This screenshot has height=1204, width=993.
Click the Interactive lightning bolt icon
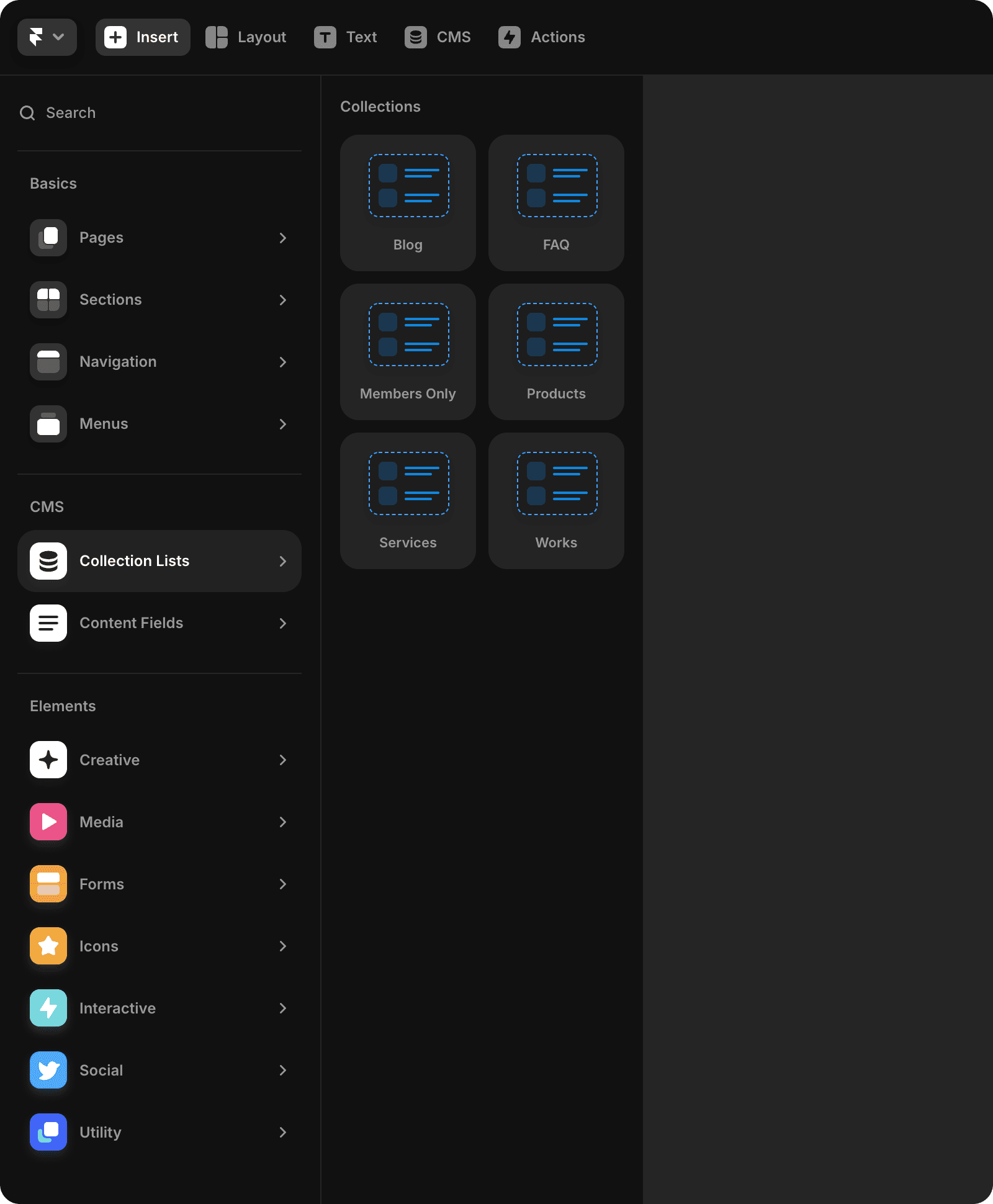48,1008
